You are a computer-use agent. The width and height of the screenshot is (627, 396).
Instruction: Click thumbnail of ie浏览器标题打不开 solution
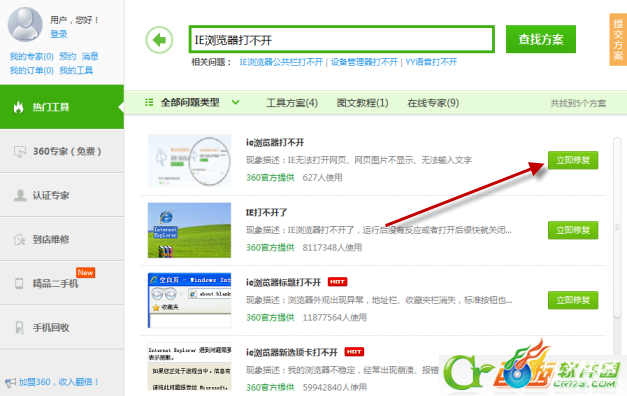point(190,300)
